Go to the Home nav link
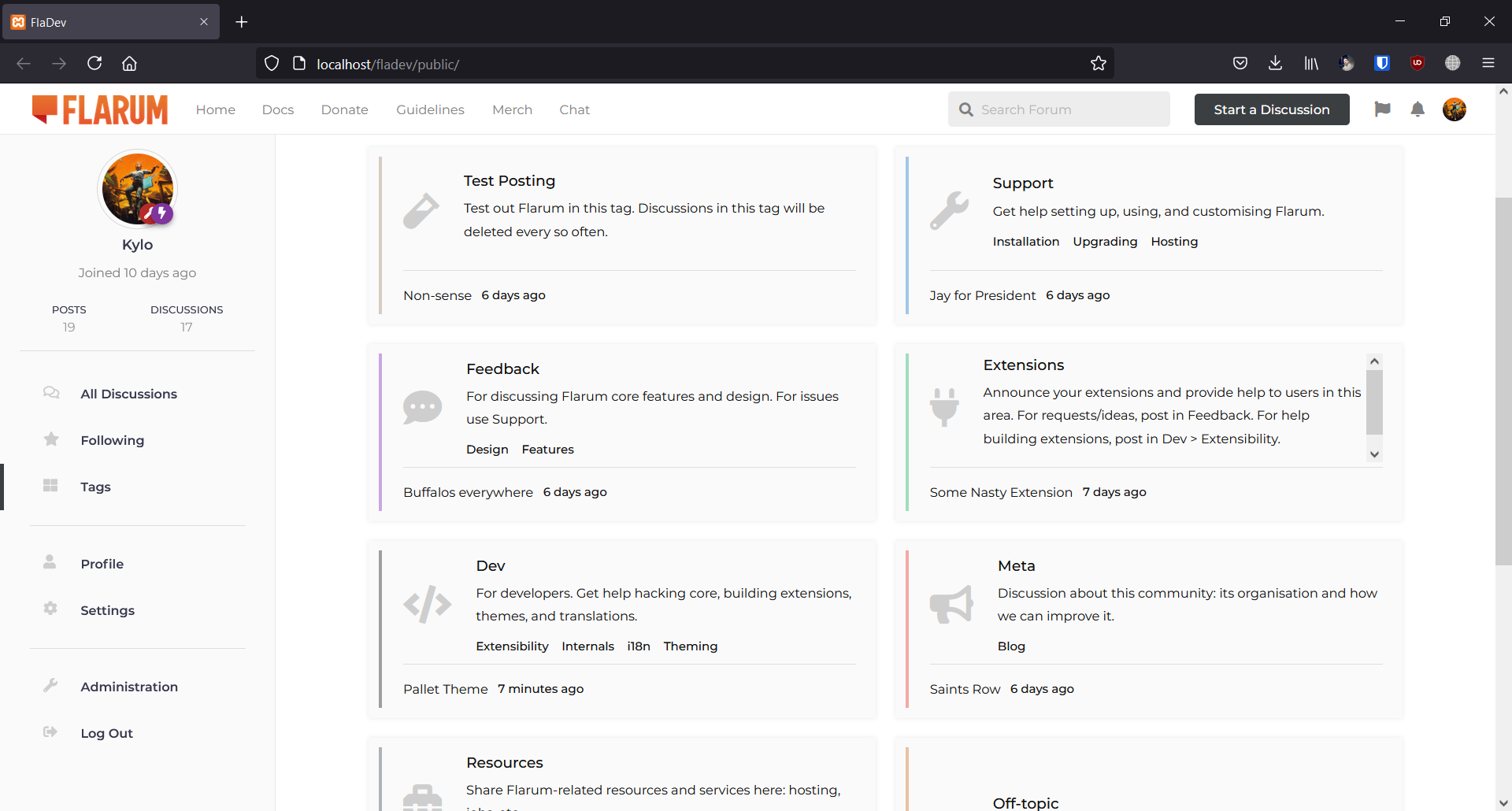Screen dimensions: 1512x811 pyautogui.click(x=216, y=109)
